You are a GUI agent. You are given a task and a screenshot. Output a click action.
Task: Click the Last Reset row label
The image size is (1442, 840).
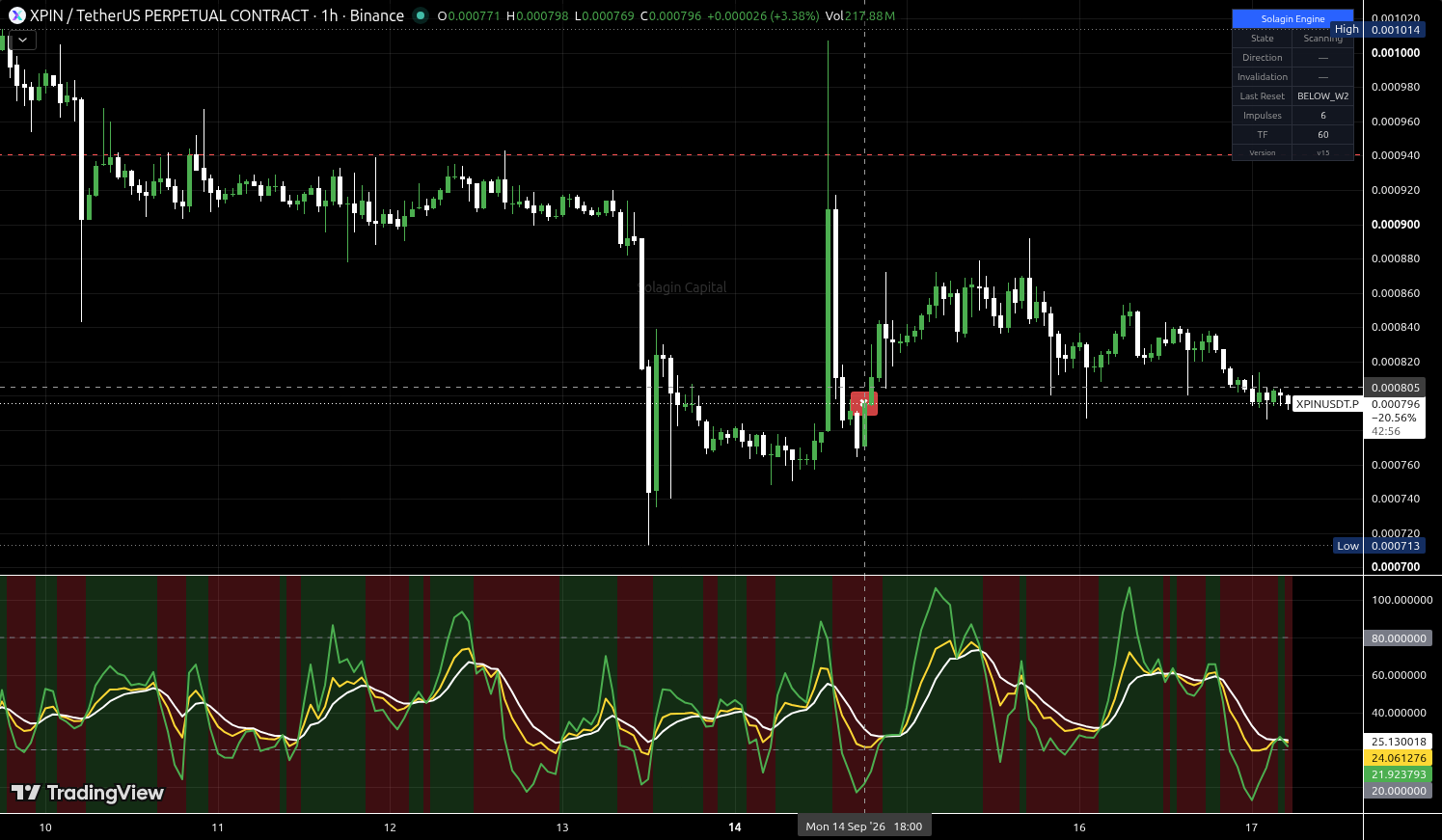pyautogui.click(x=1262, y=96)
